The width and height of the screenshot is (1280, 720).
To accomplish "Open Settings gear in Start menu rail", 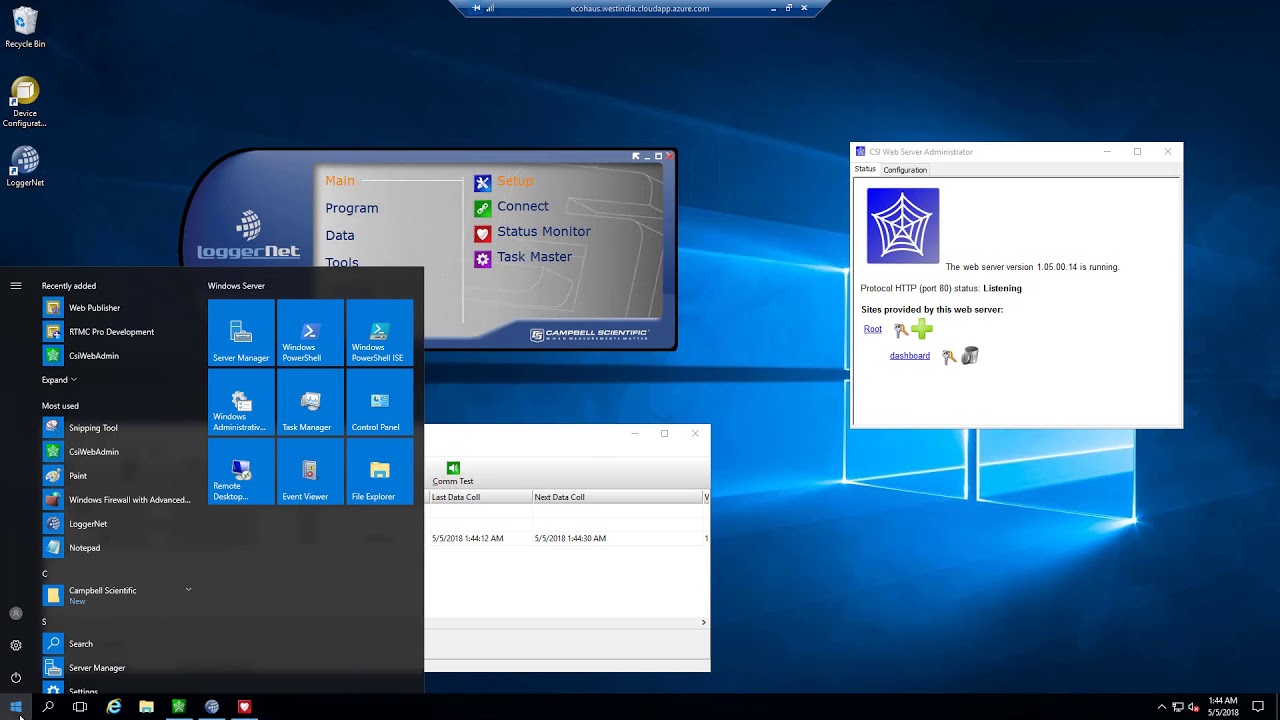I will click(x=16, y=645).
